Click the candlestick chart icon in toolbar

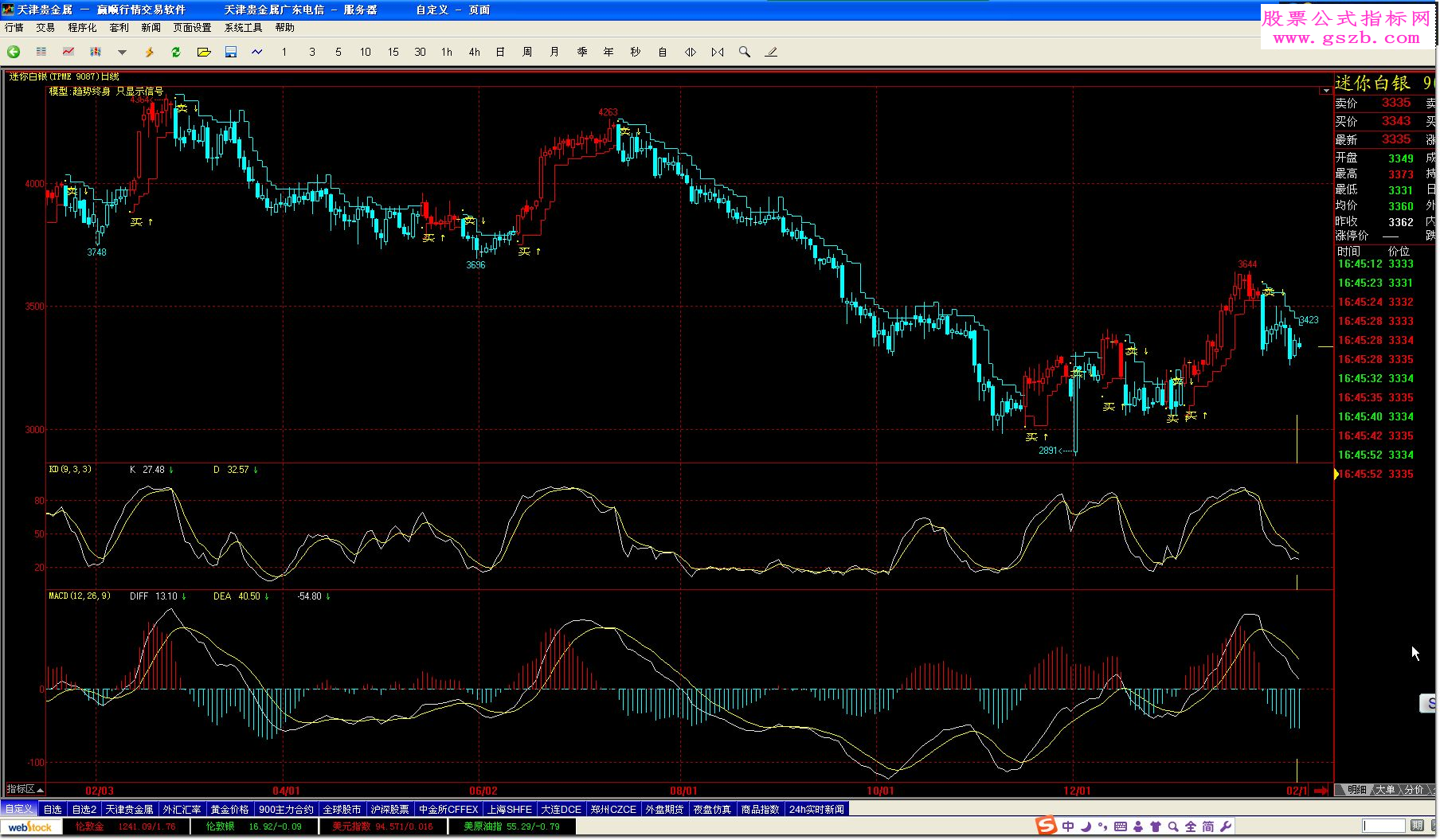96,52
